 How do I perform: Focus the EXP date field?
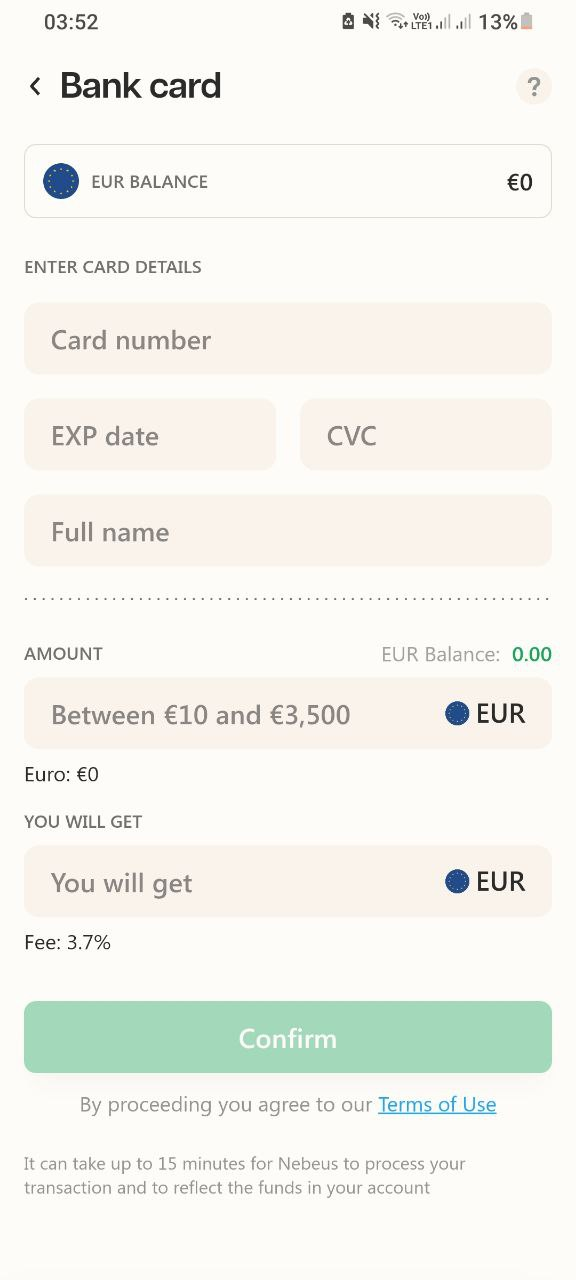point(150,435)
